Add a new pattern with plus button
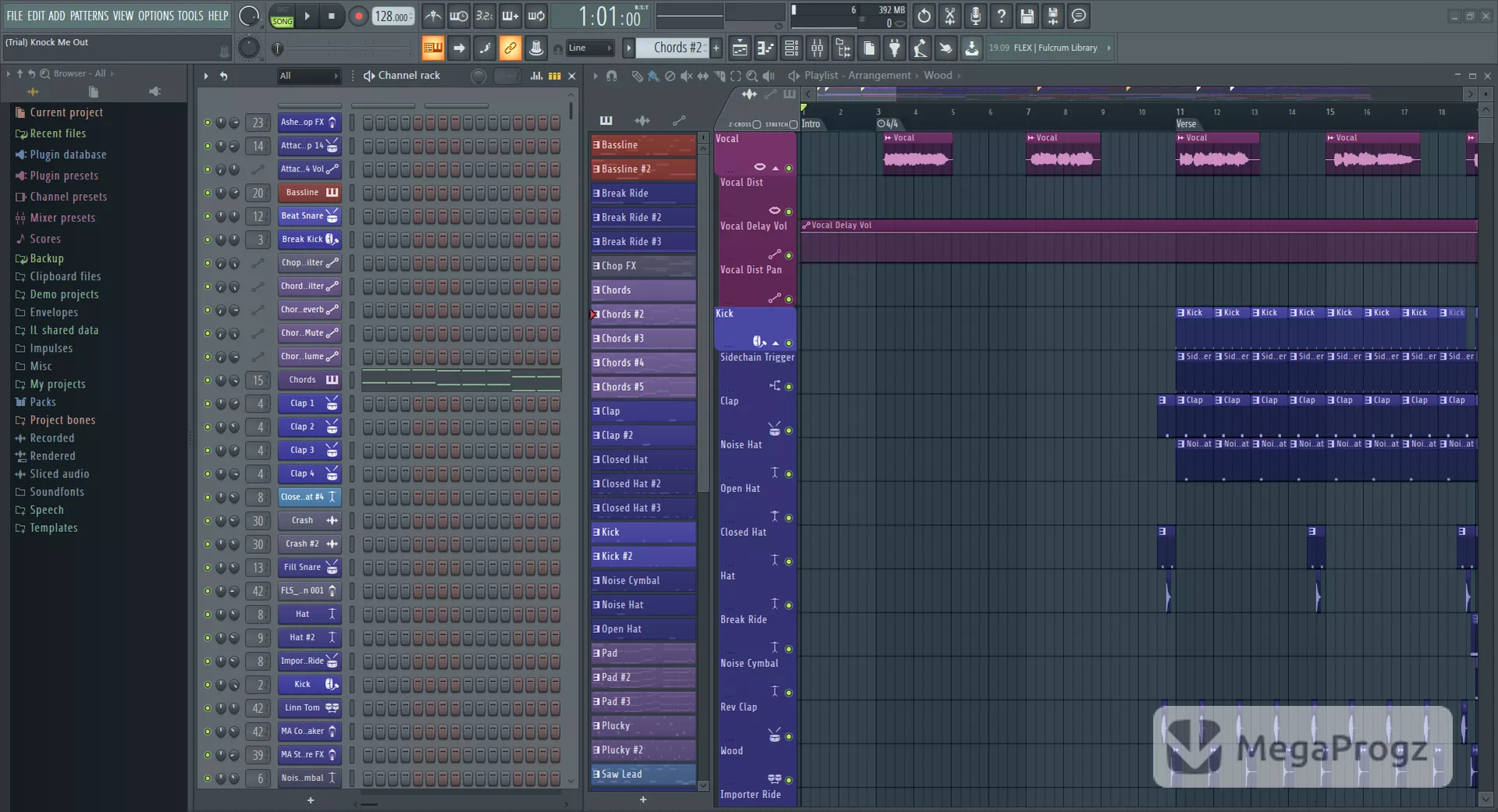 point(715,48)
